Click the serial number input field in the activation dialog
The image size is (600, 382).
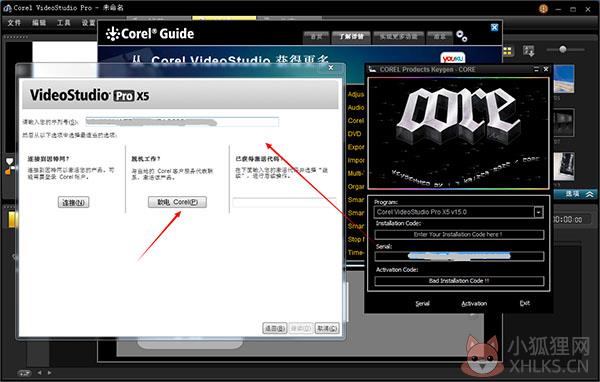pyautogui.click(x=182, y=122)
